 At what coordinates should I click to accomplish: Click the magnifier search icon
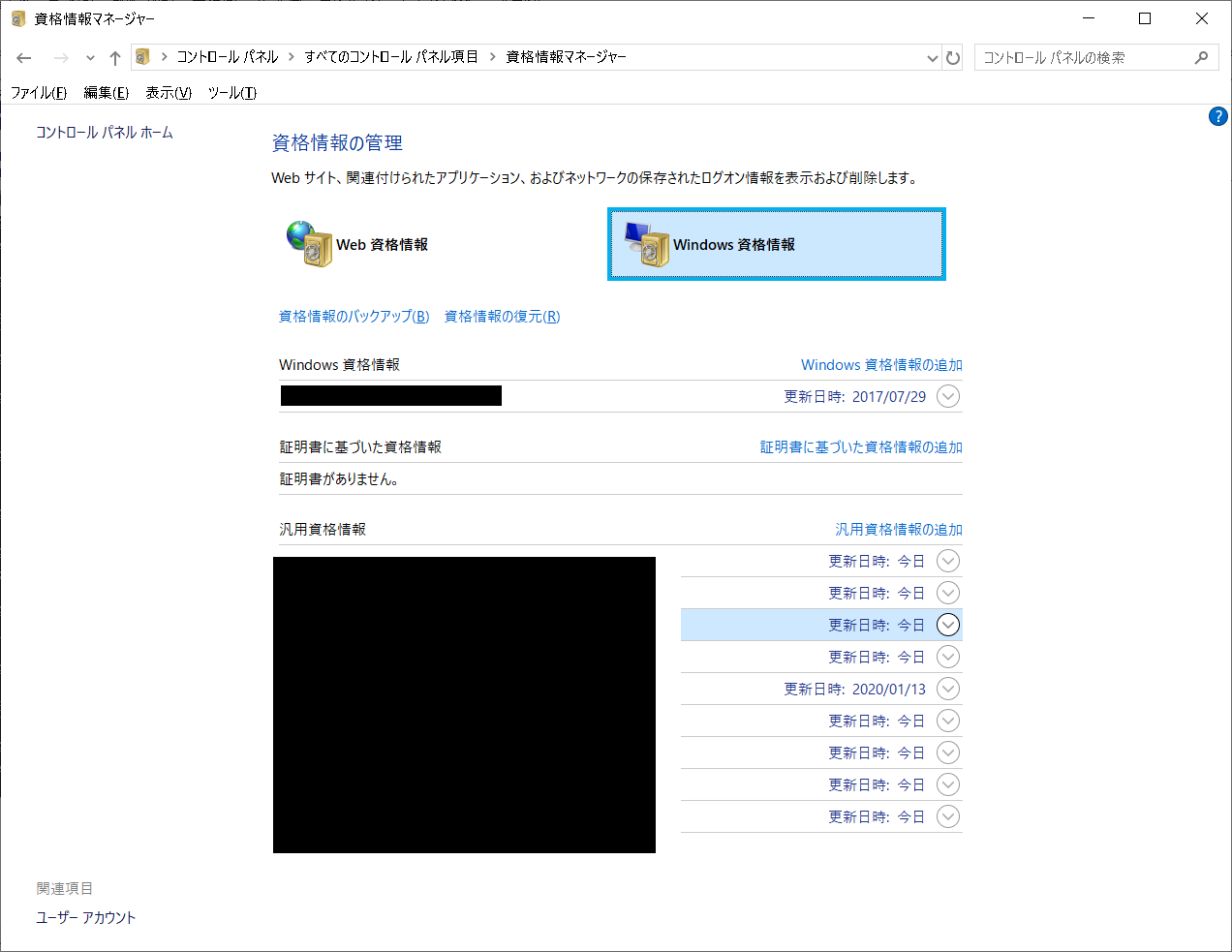coord(1201,58)
